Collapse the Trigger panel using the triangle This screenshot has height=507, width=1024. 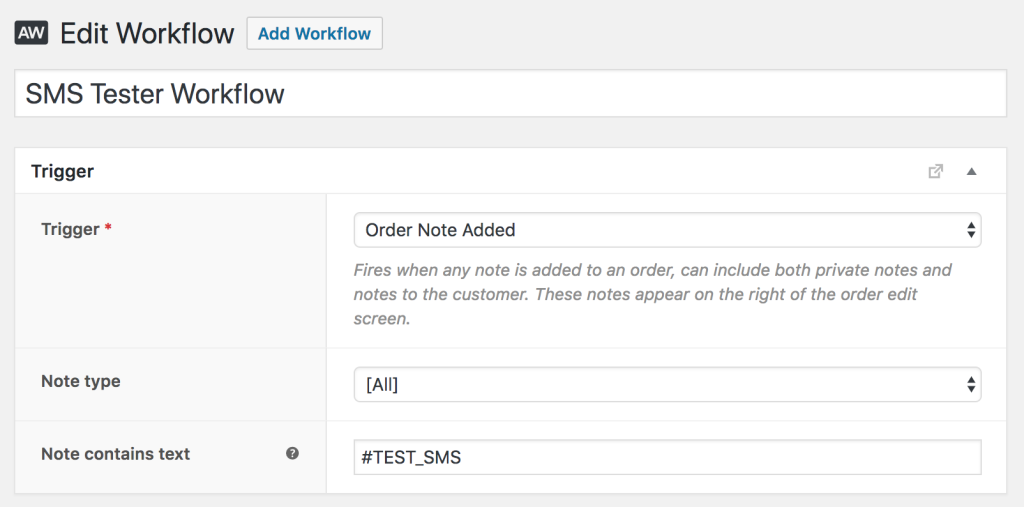tap(970, 171)
